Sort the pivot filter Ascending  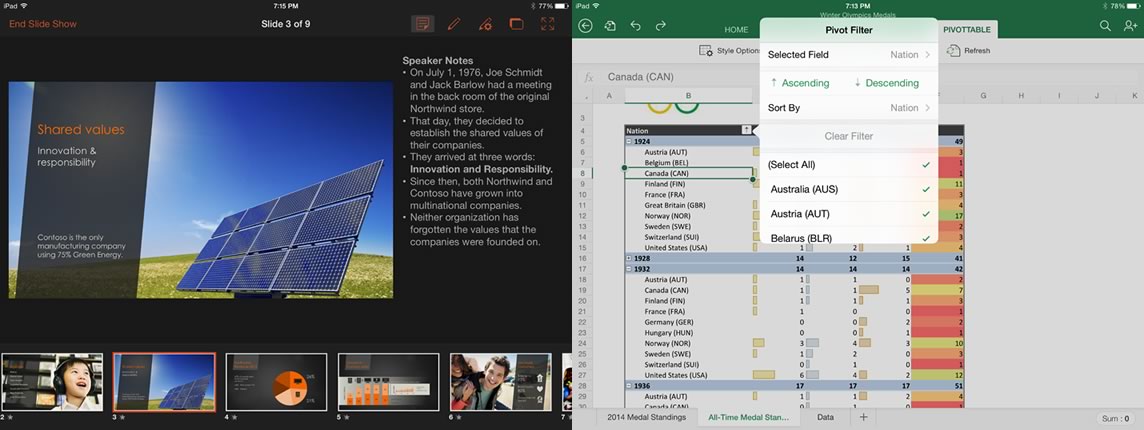(x=800, y=83)
